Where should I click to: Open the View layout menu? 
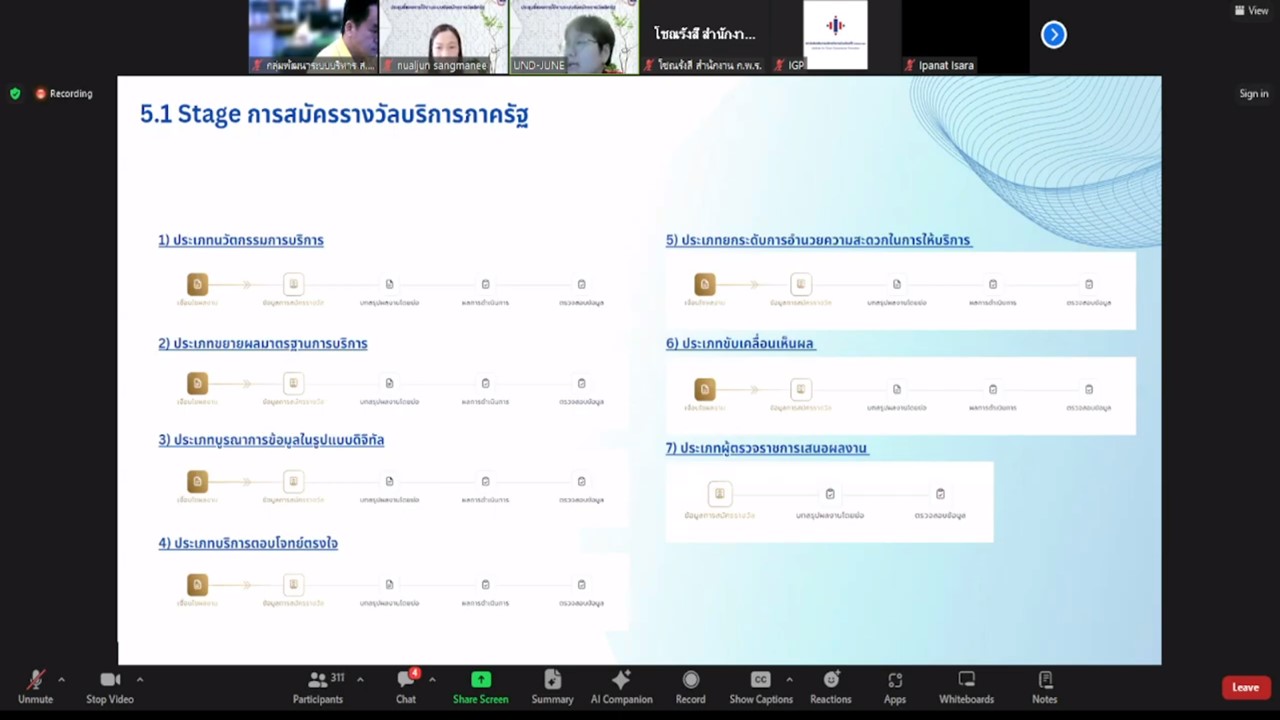[x=1251, y=11]
